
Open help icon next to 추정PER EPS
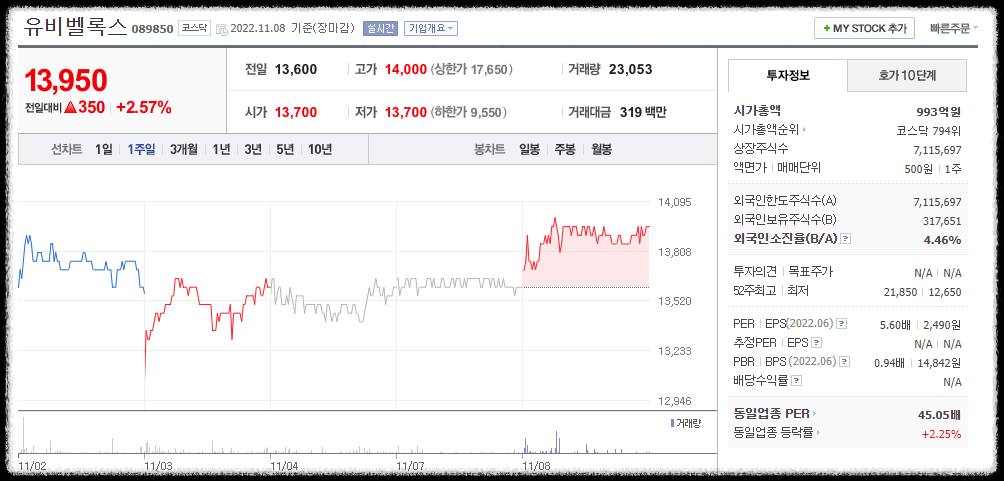pyautogui.click(x=816, y=343)
